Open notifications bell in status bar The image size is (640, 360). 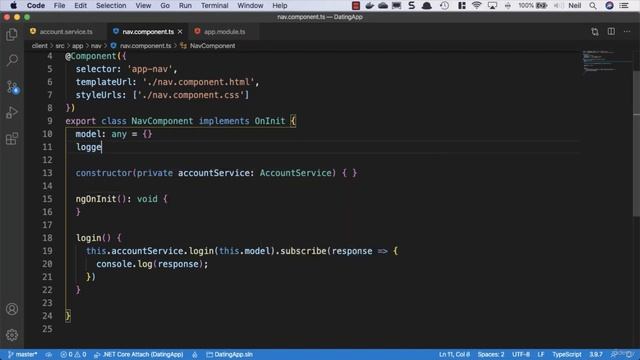click(629, 354)
